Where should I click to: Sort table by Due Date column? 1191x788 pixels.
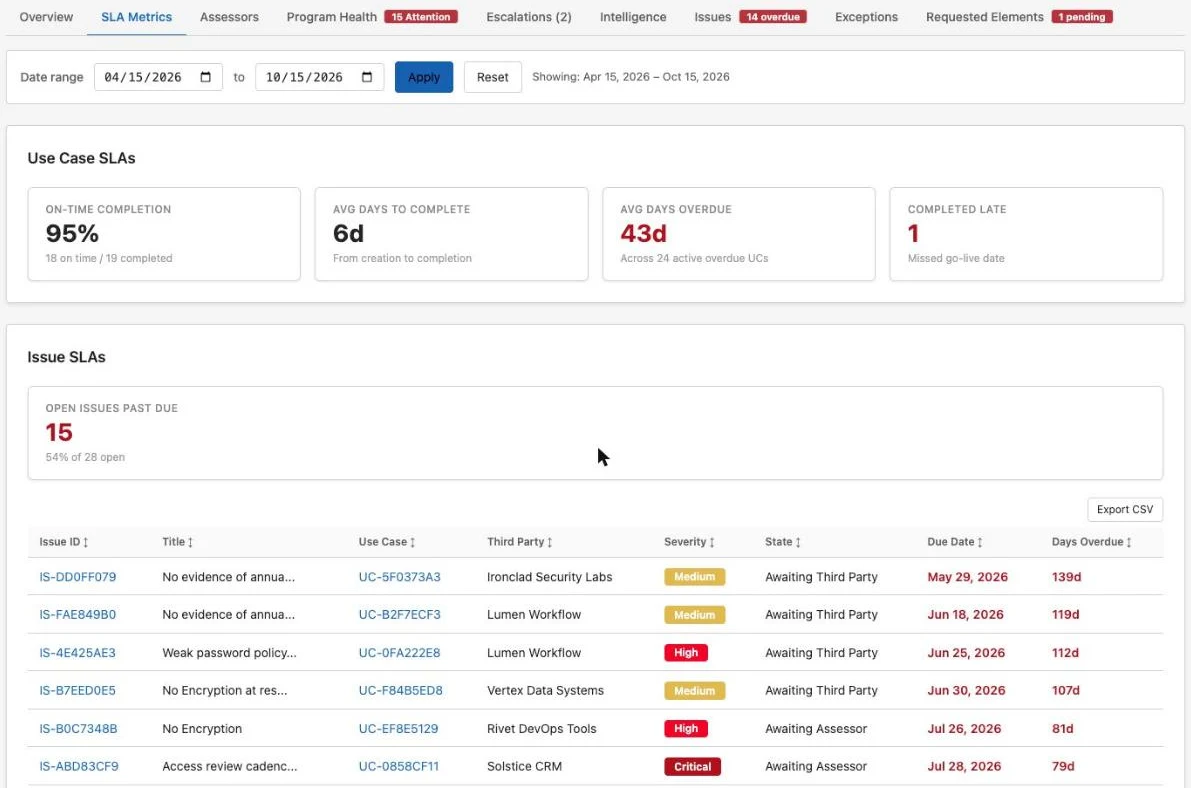[x=955, y=542]
